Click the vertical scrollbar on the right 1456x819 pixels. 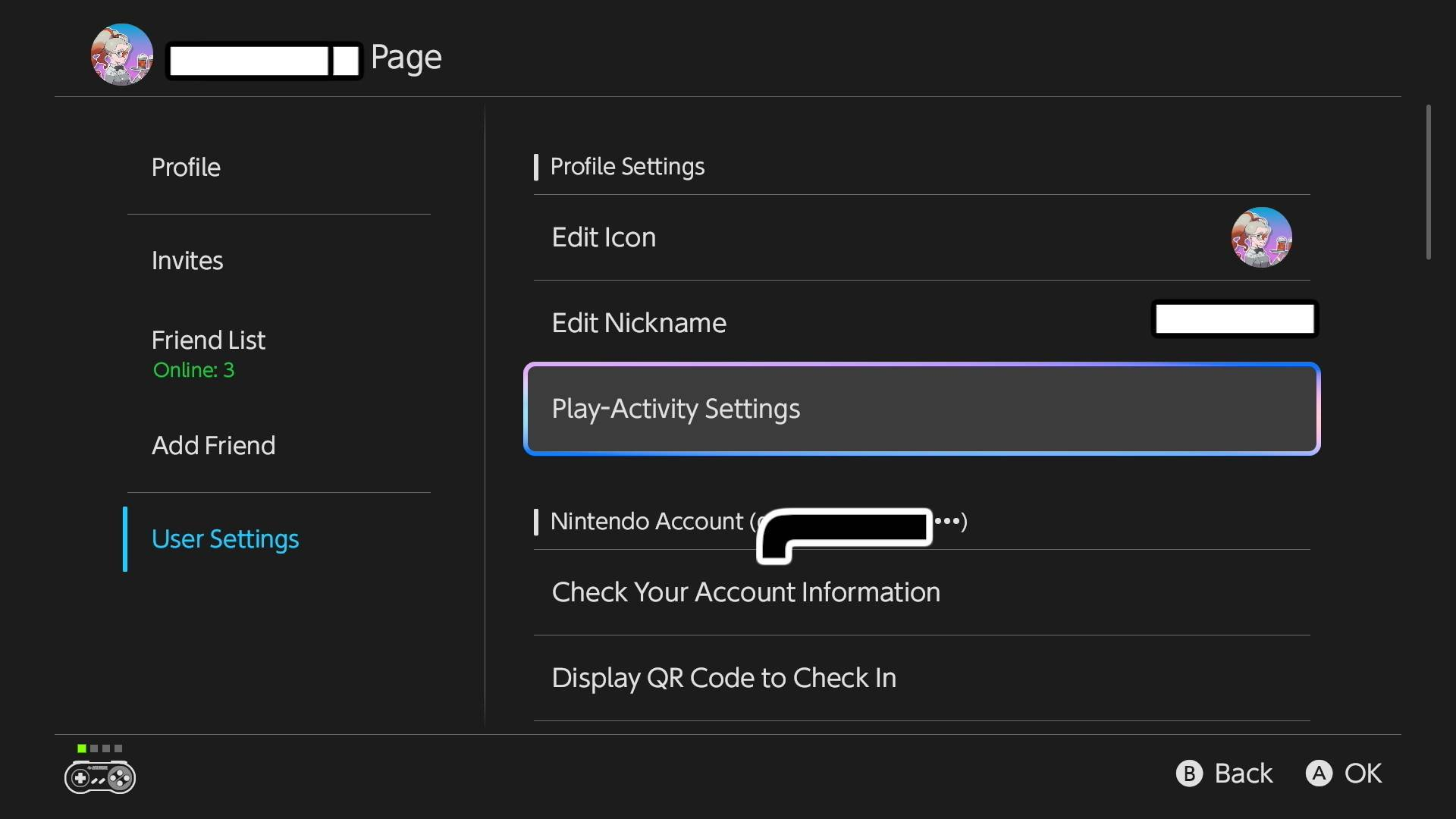point(1428,182)
